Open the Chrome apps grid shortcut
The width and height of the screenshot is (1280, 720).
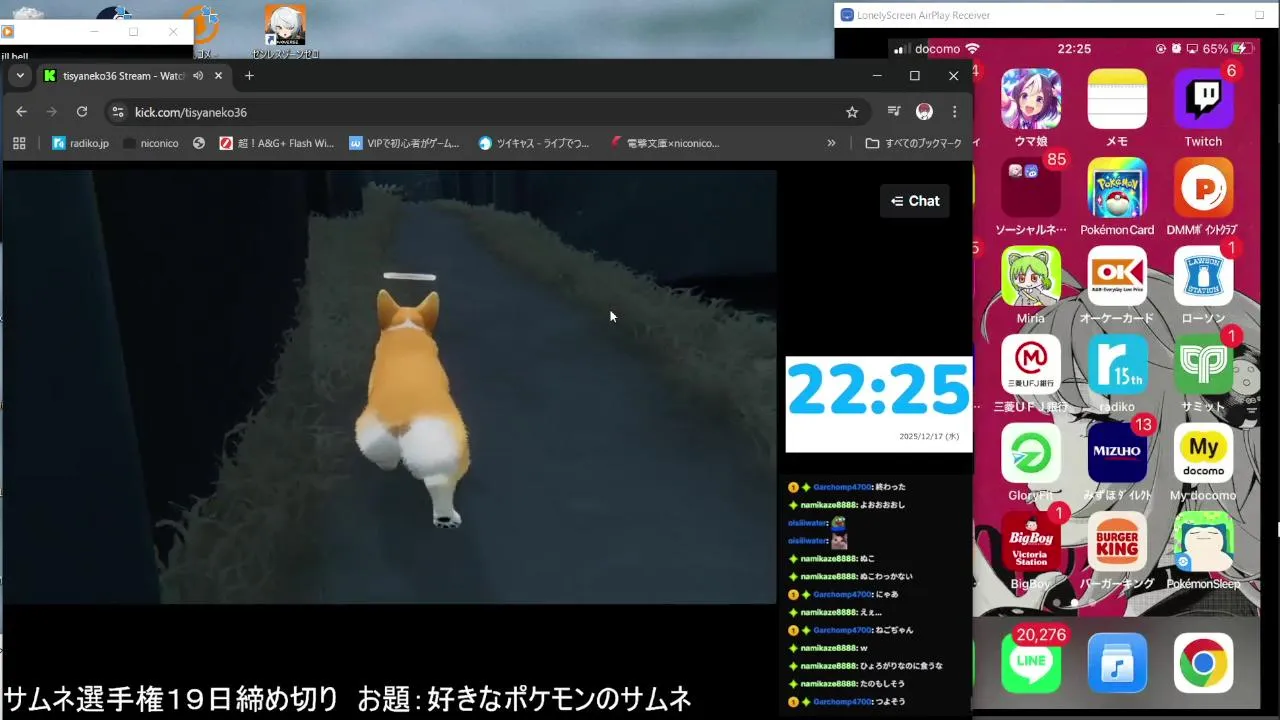(19, 143)
